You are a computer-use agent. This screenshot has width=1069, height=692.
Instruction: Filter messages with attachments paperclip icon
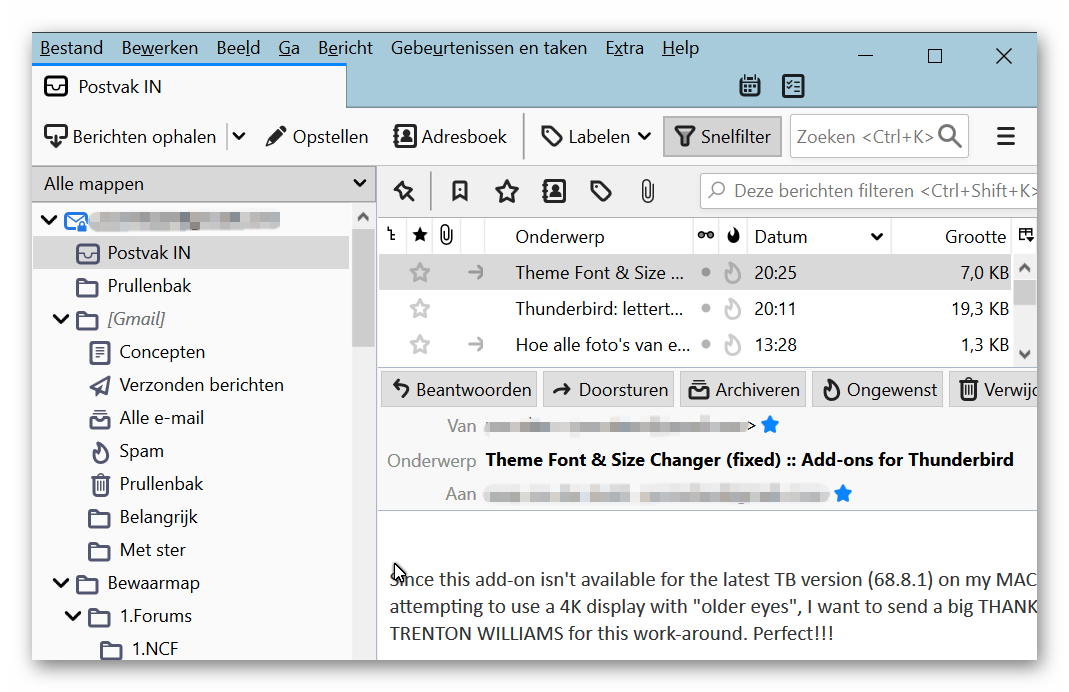[x=647, y=192]
